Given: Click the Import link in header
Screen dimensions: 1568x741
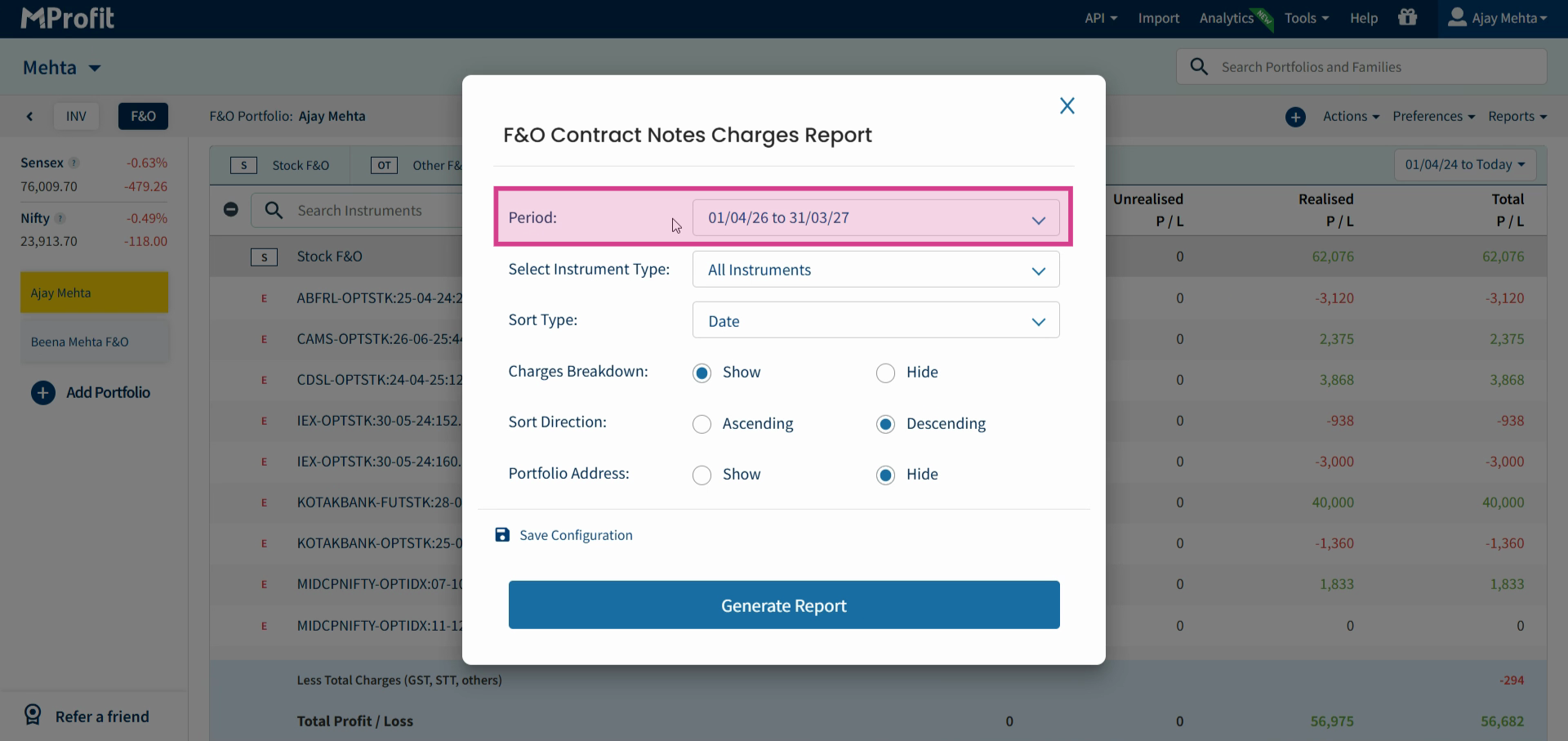Looking at the screenshot, I should pyautogui.click(x=1158, y=18).
